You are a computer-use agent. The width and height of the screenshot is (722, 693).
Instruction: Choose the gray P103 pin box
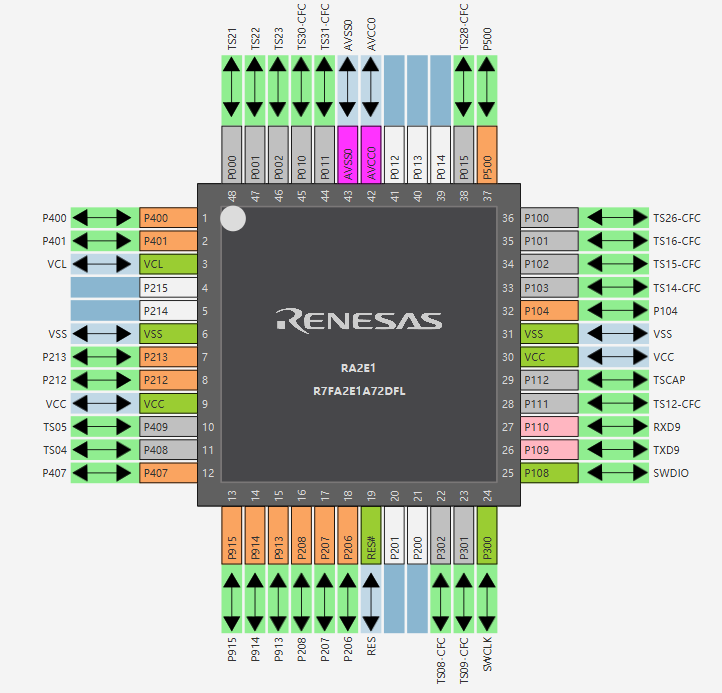pyautogui.click(x=550, y=288)
